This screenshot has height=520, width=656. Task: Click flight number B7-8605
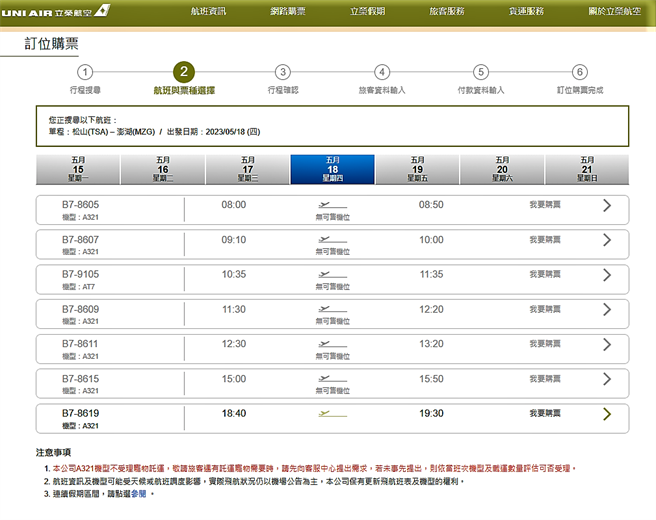click(x=80, y=205)
